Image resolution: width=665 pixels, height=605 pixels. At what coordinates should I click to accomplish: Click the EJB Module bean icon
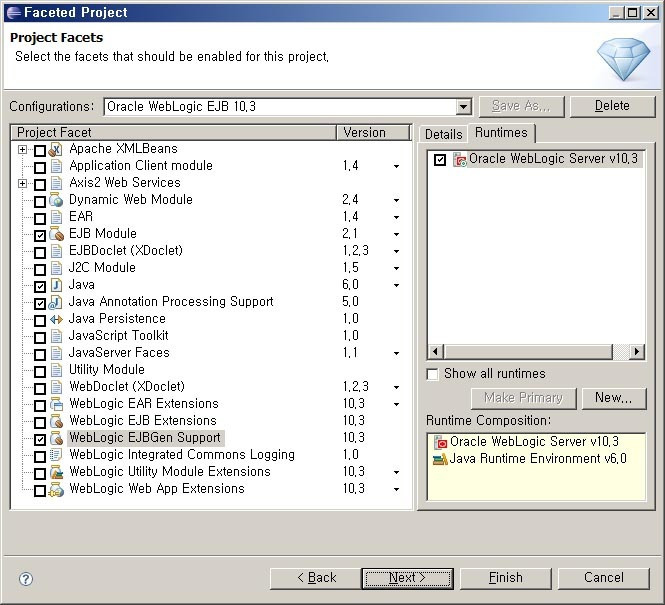point(56,234)
